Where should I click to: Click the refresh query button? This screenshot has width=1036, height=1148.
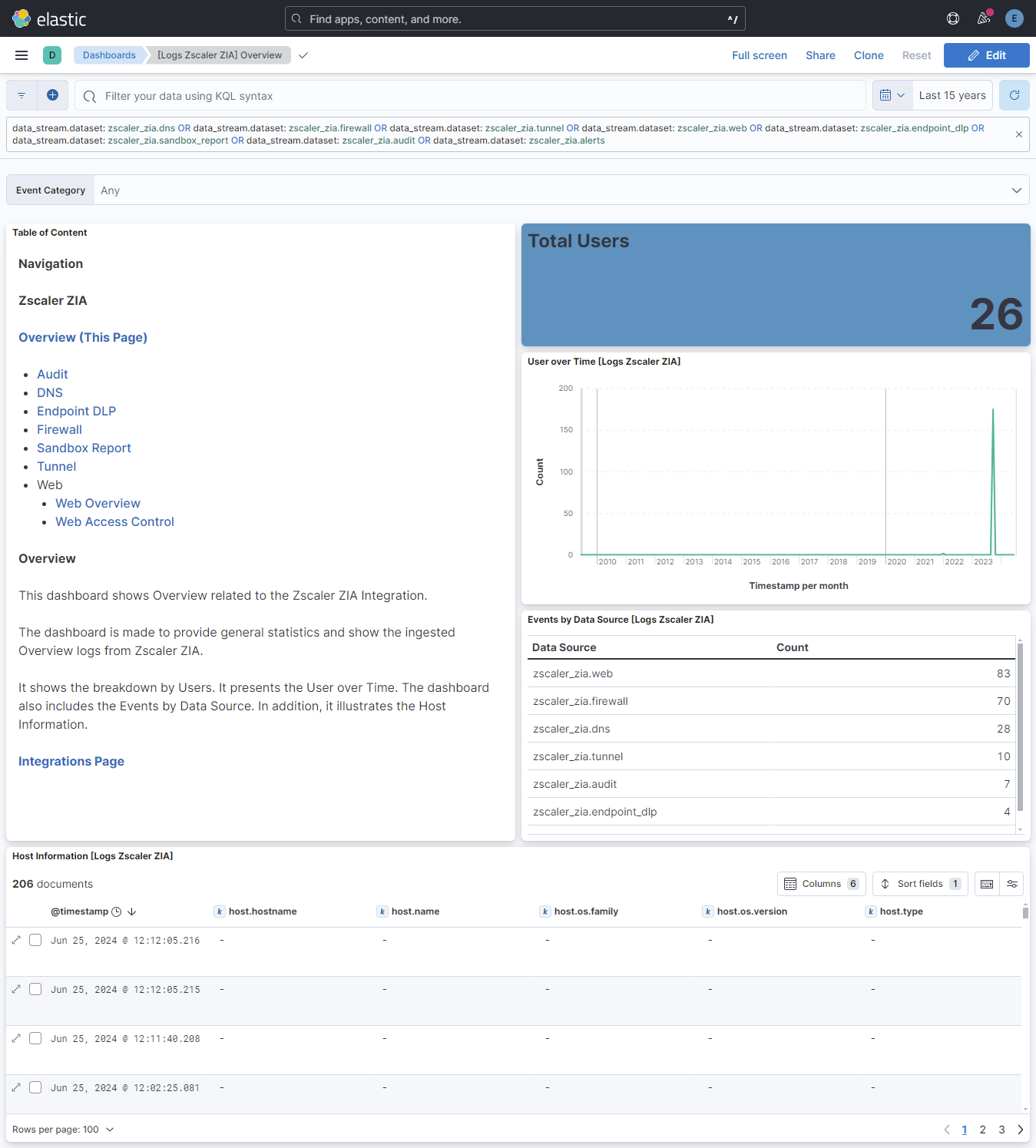pyautogui.click(x=1014, y=95)
